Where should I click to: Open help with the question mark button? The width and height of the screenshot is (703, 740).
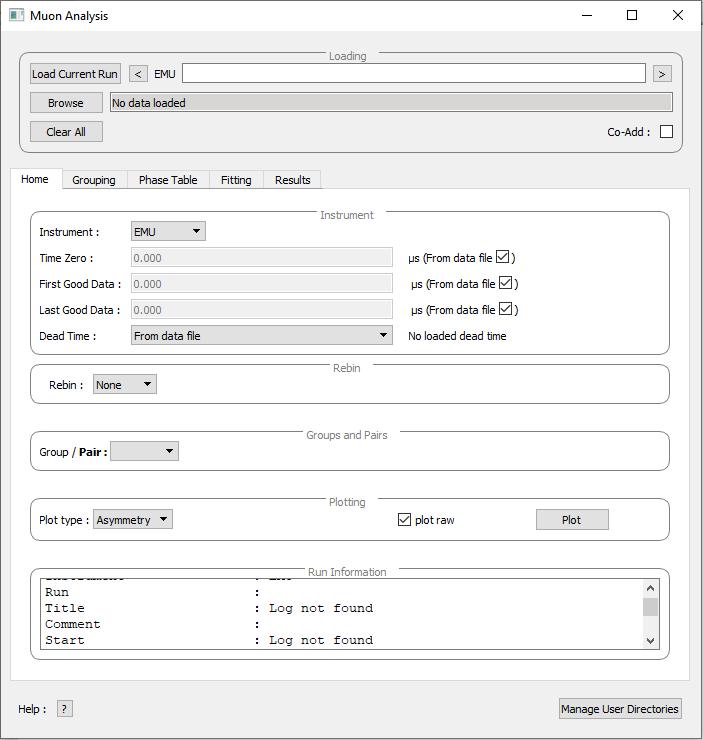(x=65, y=709)
